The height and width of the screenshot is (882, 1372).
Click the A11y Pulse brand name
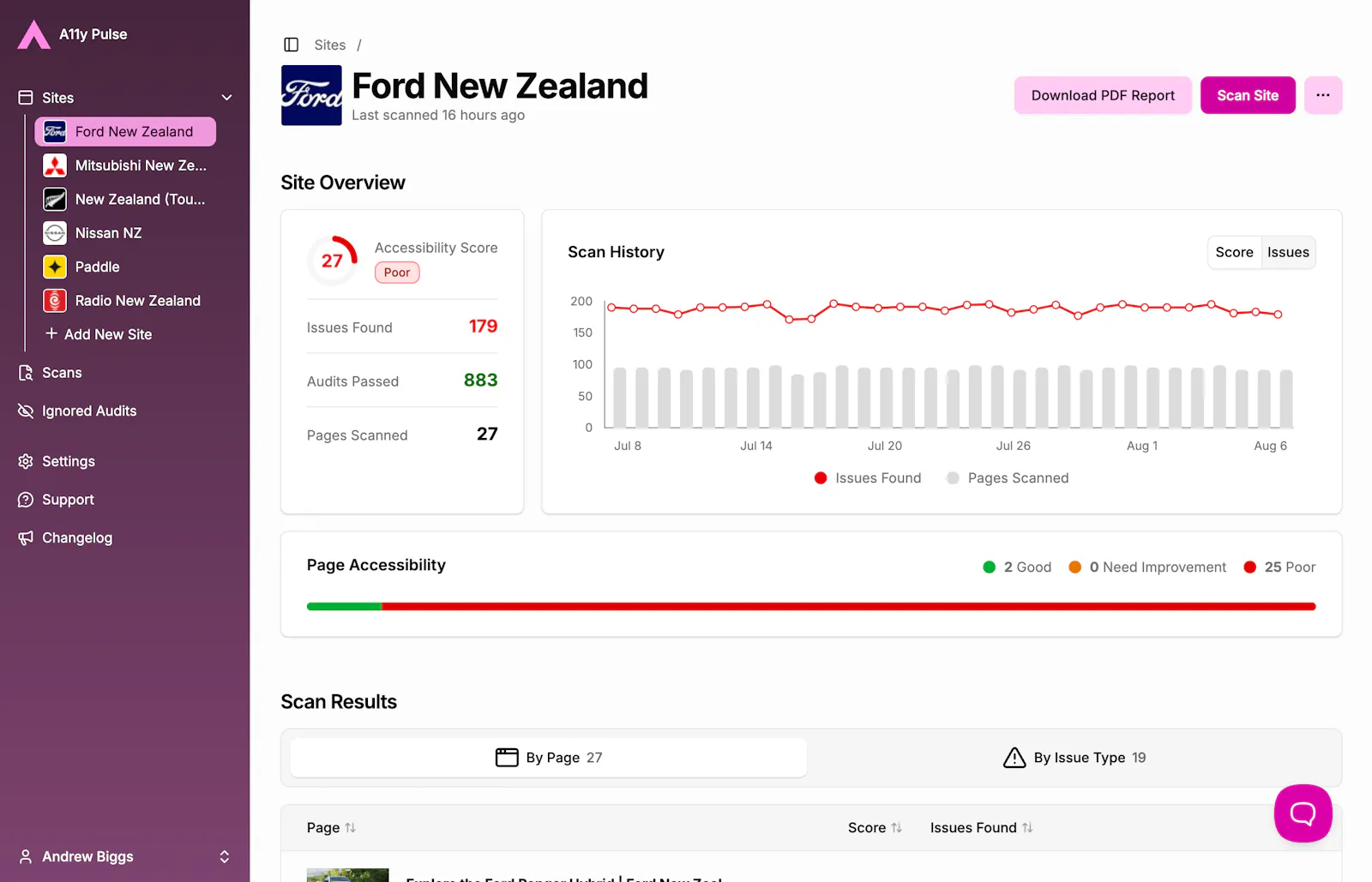pyautogui.click(x=93, y=34)
